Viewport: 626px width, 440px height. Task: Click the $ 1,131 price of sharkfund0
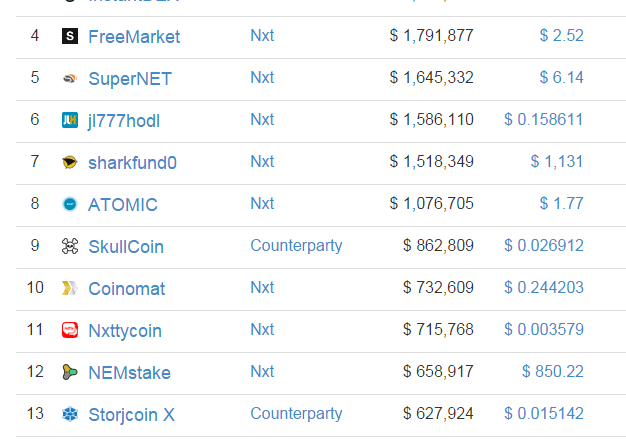(557, 162)
